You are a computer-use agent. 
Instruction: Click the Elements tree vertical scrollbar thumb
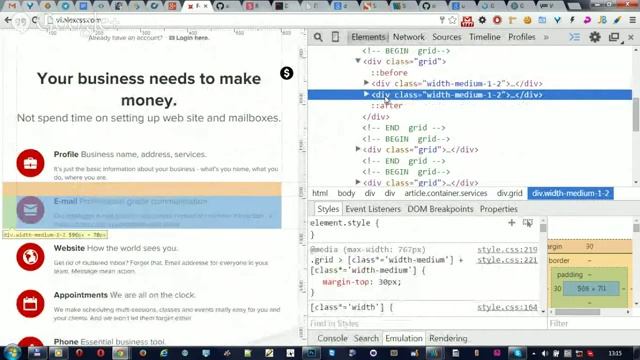tap(636, 115)
